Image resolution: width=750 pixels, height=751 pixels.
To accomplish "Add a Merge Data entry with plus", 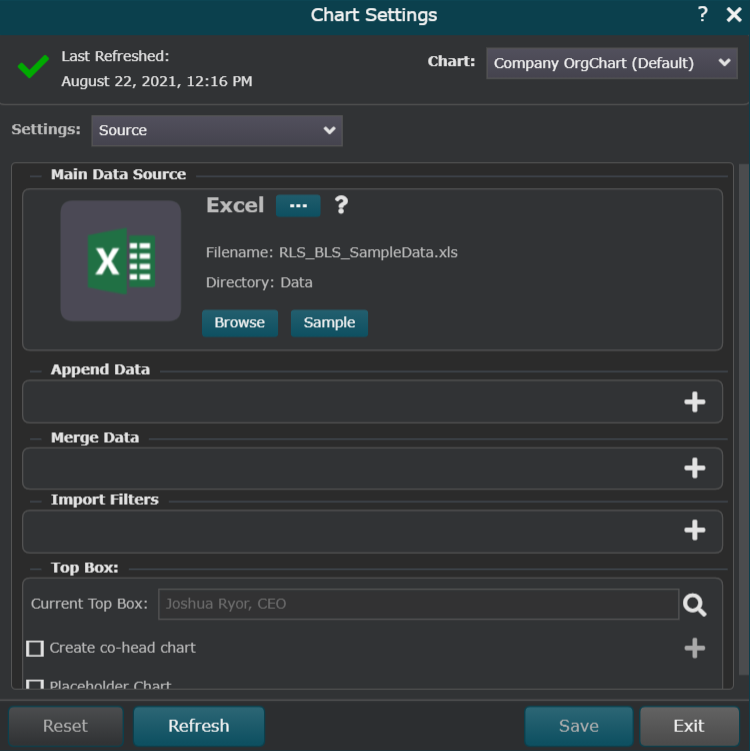I will pyautogui.click(x=694, y=468).
